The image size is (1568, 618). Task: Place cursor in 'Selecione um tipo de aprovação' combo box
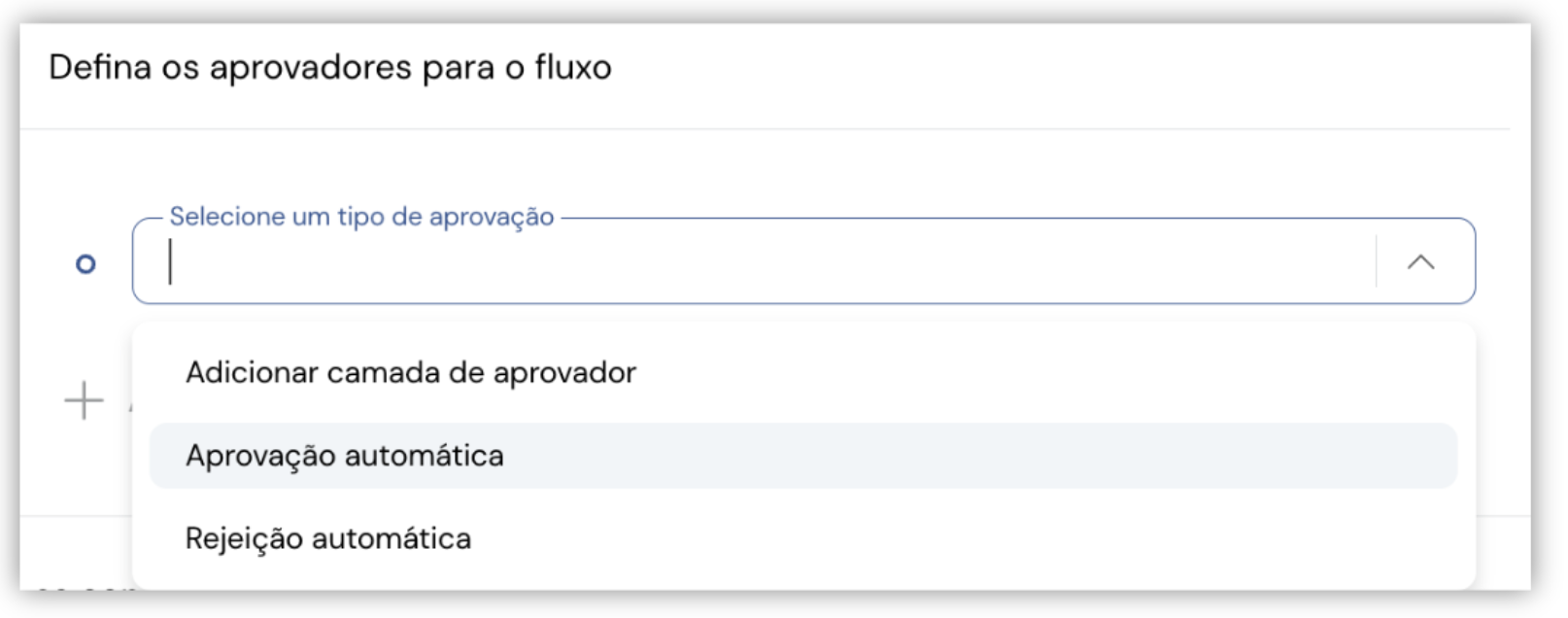point(758,262)
